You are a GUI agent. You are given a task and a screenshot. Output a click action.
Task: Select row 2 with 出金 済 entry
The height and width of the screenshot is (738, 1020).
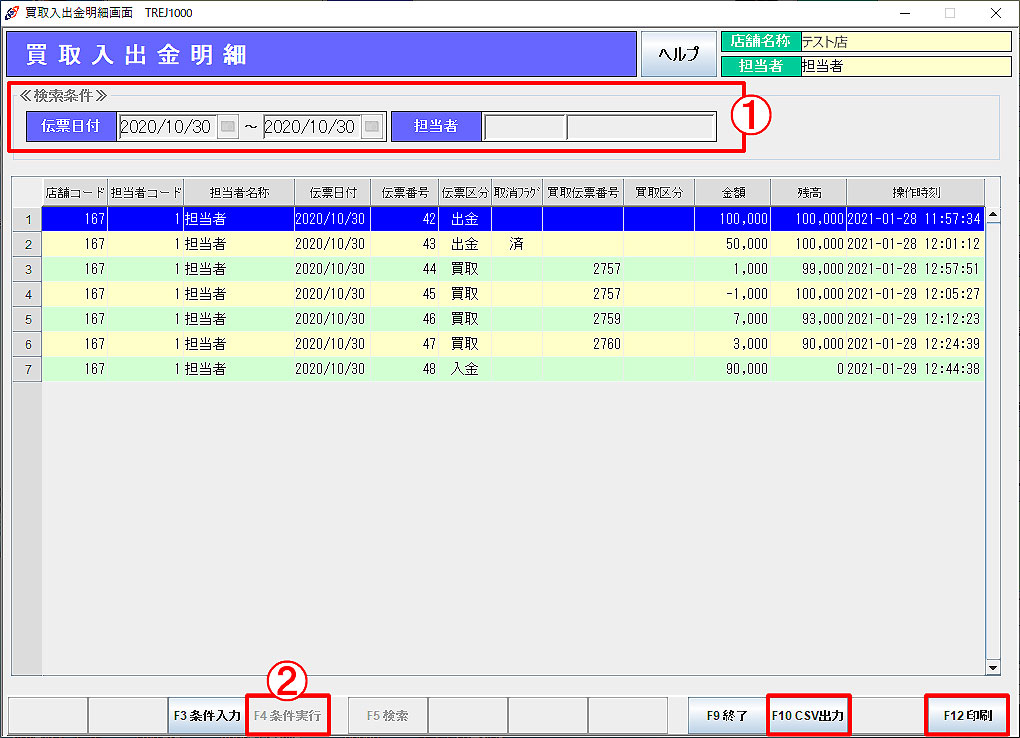(465, 244)
